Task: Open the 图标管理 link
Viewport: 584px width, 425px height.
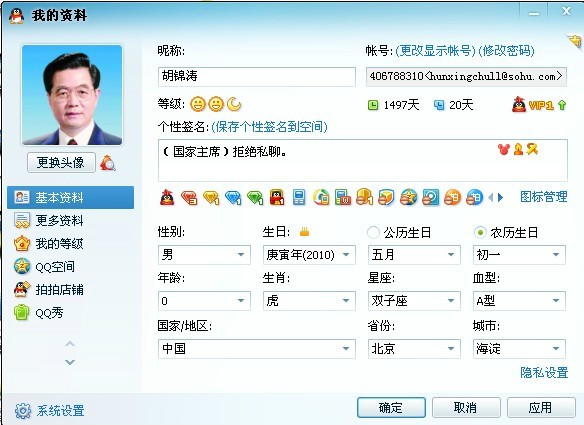Action: (544, 197)
